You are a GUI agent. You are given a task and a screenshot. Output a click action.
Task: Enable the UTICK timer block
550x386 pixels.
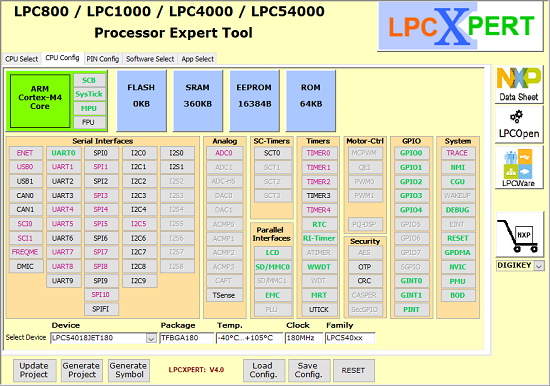coord(319,310)
